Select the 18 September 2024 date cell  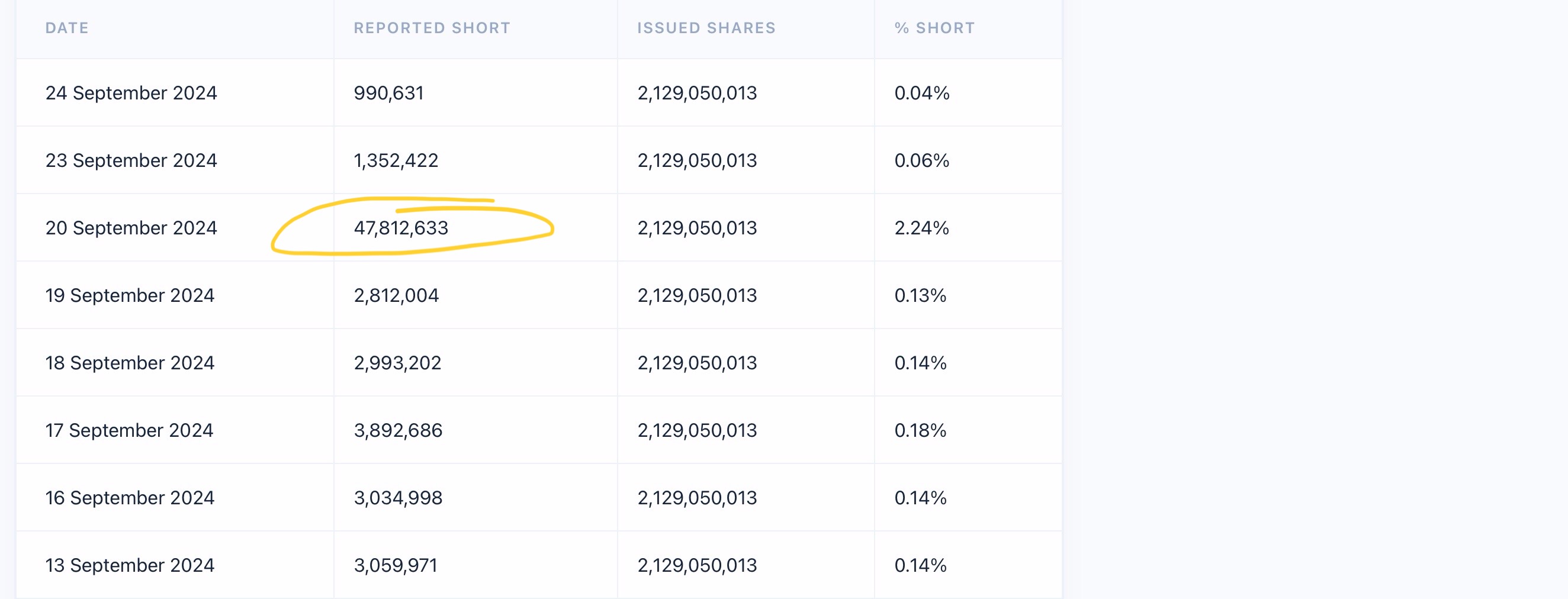(130, 363)
